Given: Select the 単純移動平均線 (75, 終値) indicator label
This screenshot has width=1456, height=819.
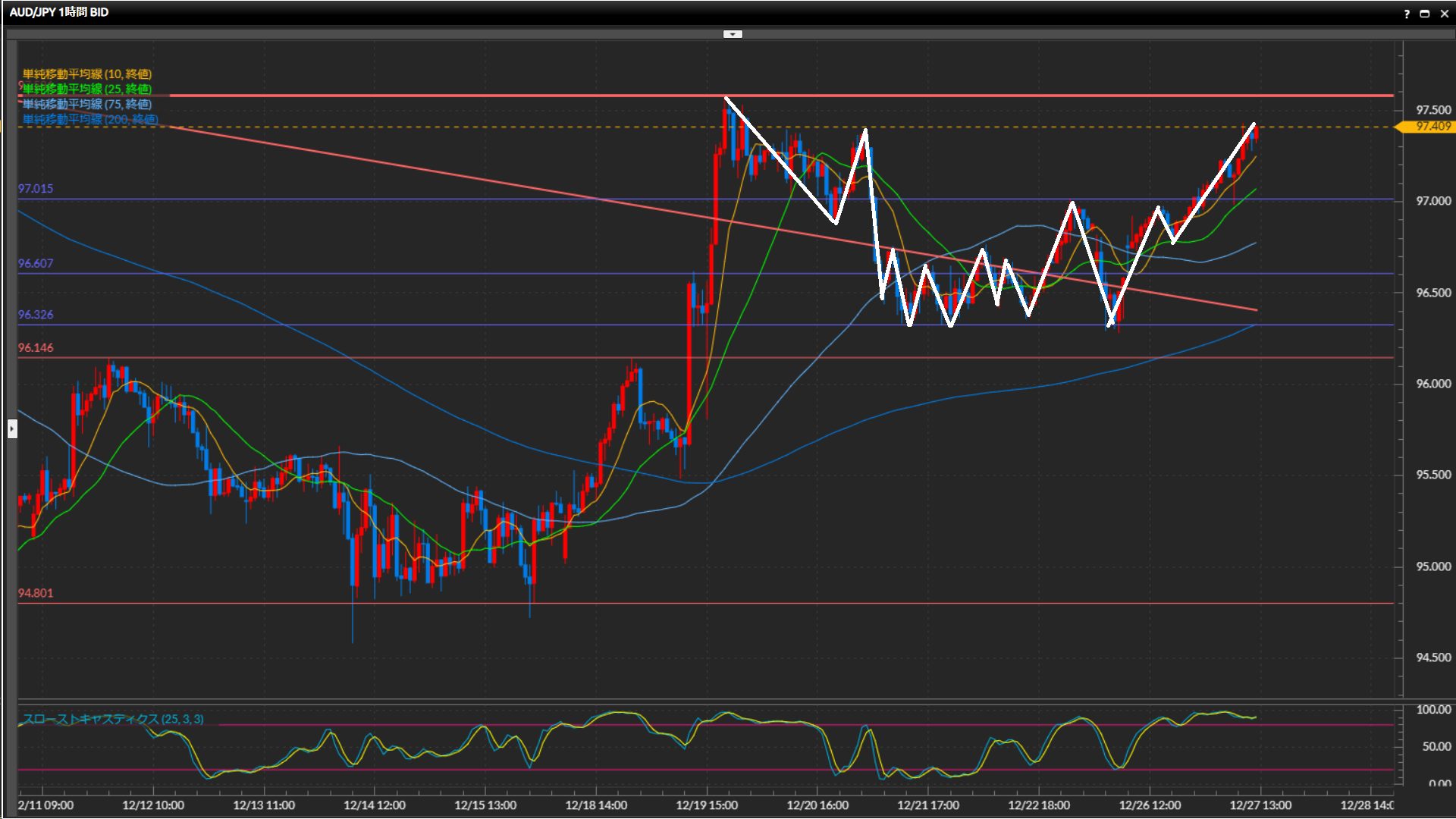Looking at the screenshot, I should coord(87,104).
